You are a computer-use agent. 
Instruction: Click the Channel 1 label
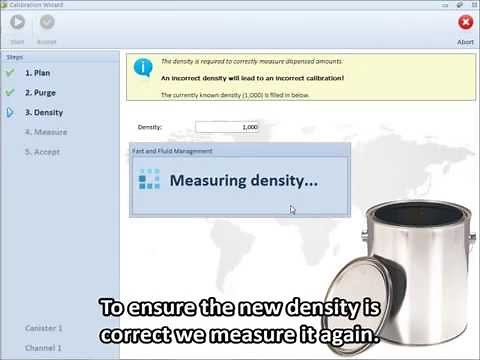(x=43, y=348)
